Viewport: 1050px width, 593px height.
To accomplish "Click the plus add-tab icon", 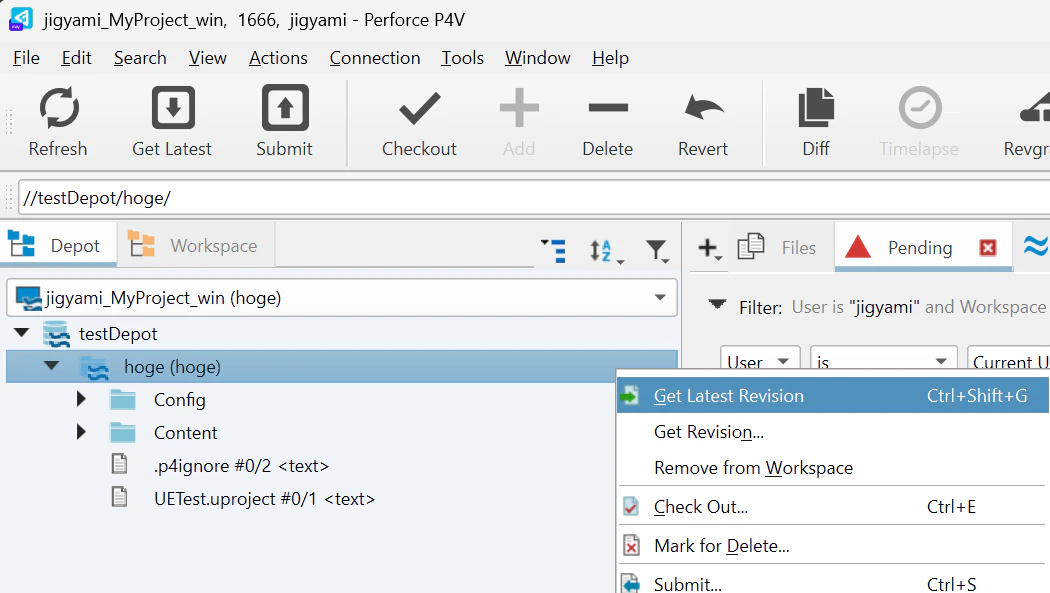I will pyautogui.click(x=709, y=248).
